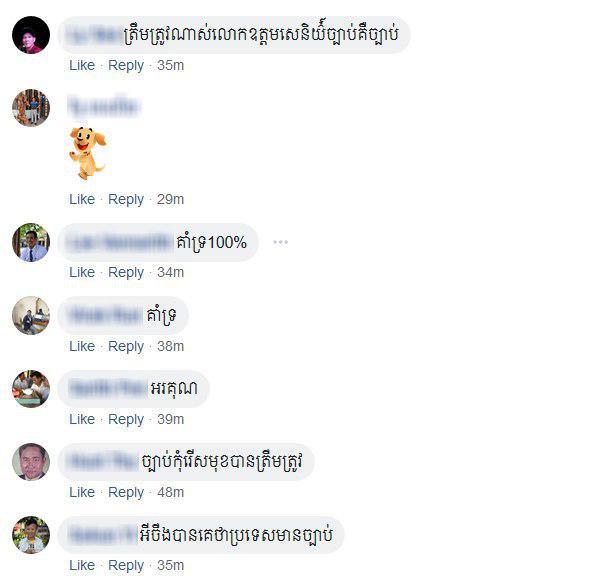
Task: Click the dog sticker in the comment
Action: [x=87, y=153]
